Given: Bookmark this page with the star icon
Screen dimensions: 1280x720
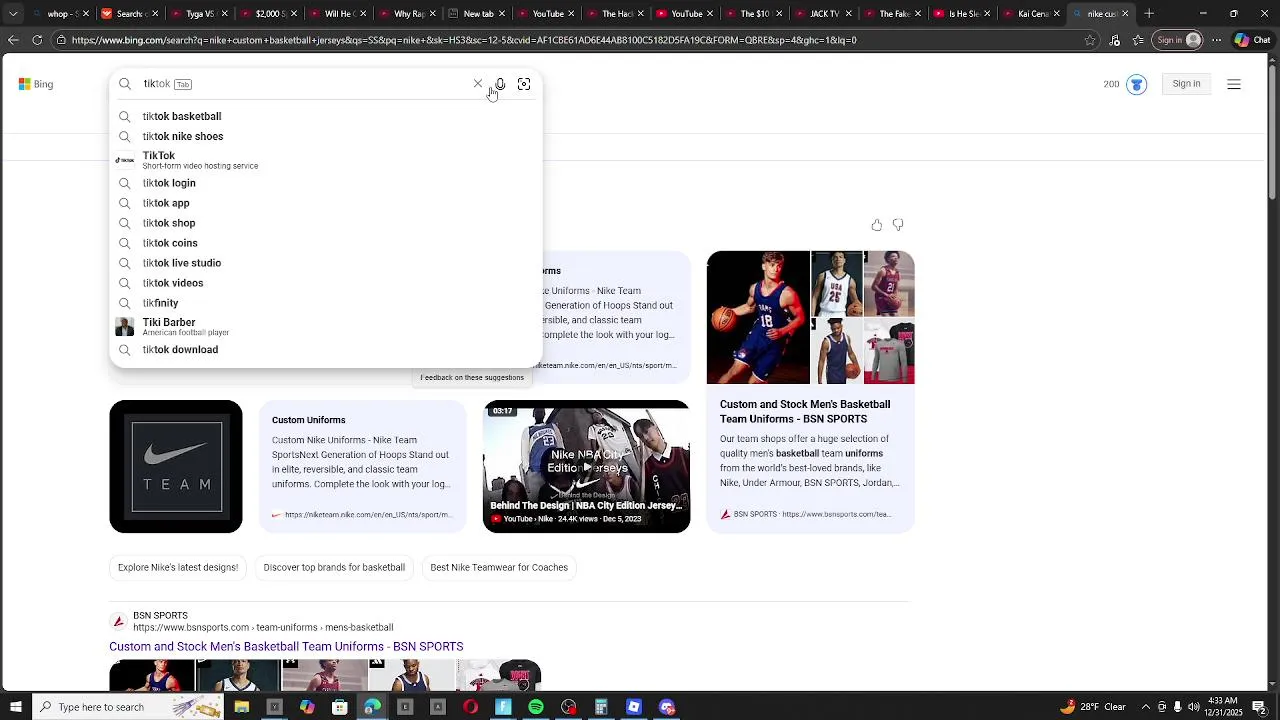Looking at the screenshot, I should tap(1090, 40).
